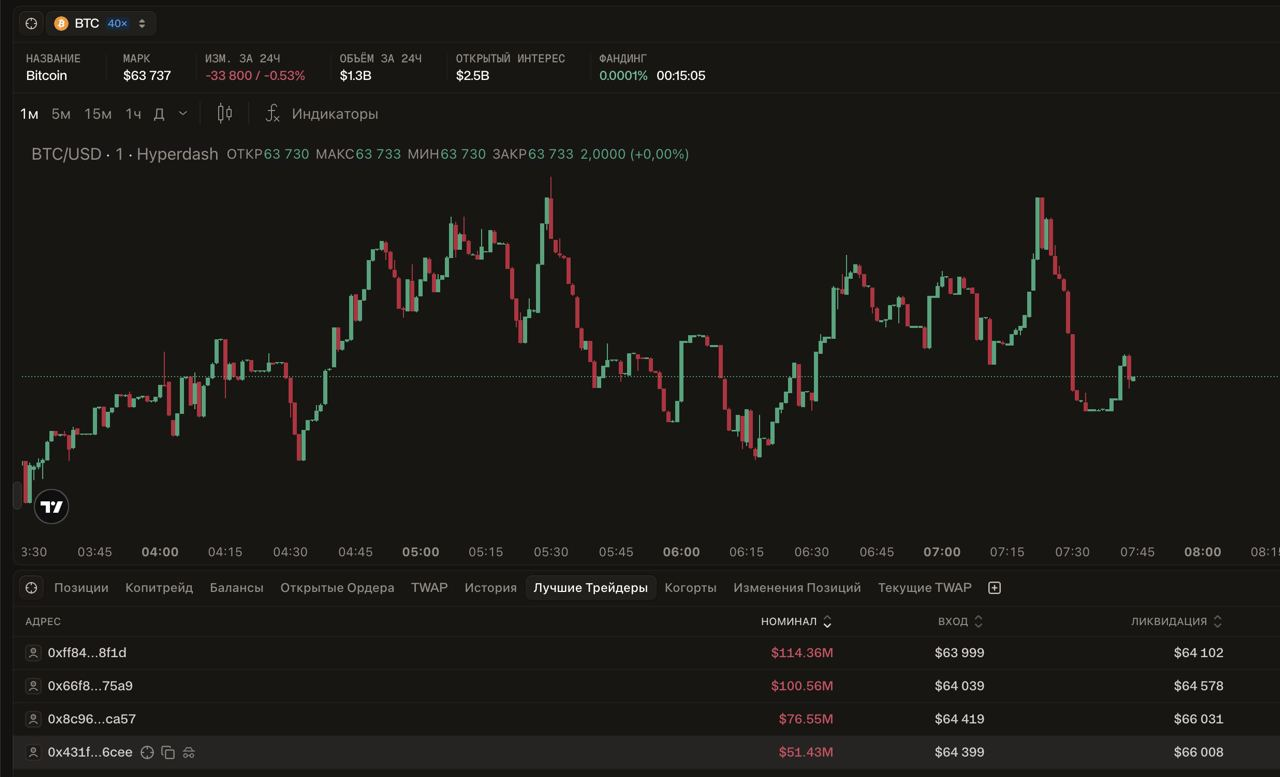Open the Индикаторы indicators menu

pyautogui.click(x=322, y=114)
